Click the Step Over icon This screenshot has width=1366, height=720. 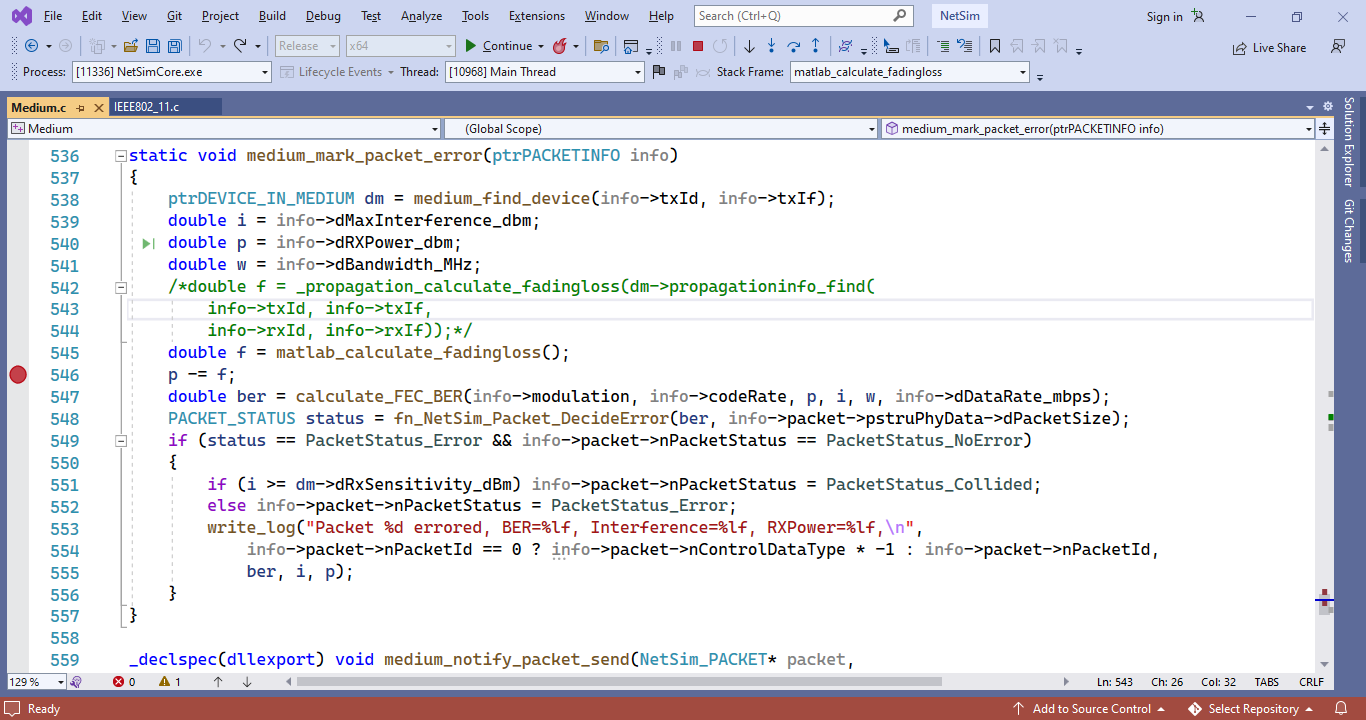pyautogui.click(x=794, y=46)
